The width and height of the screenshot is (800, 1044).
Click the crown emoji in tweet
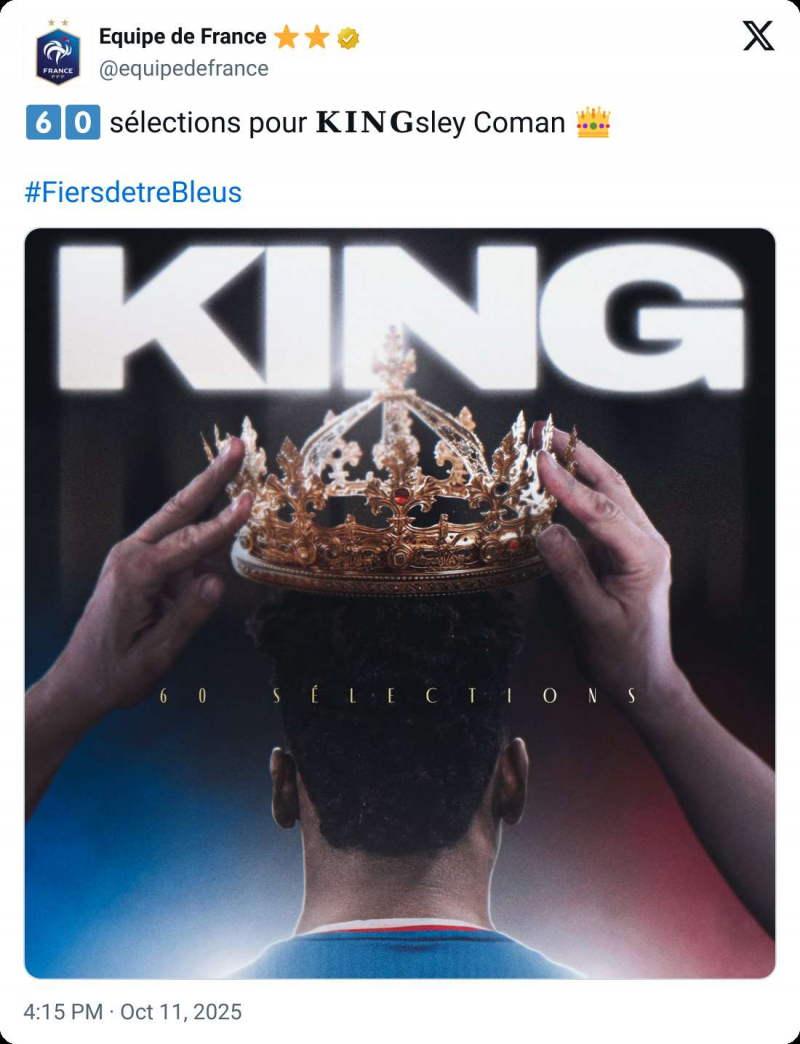593,123
